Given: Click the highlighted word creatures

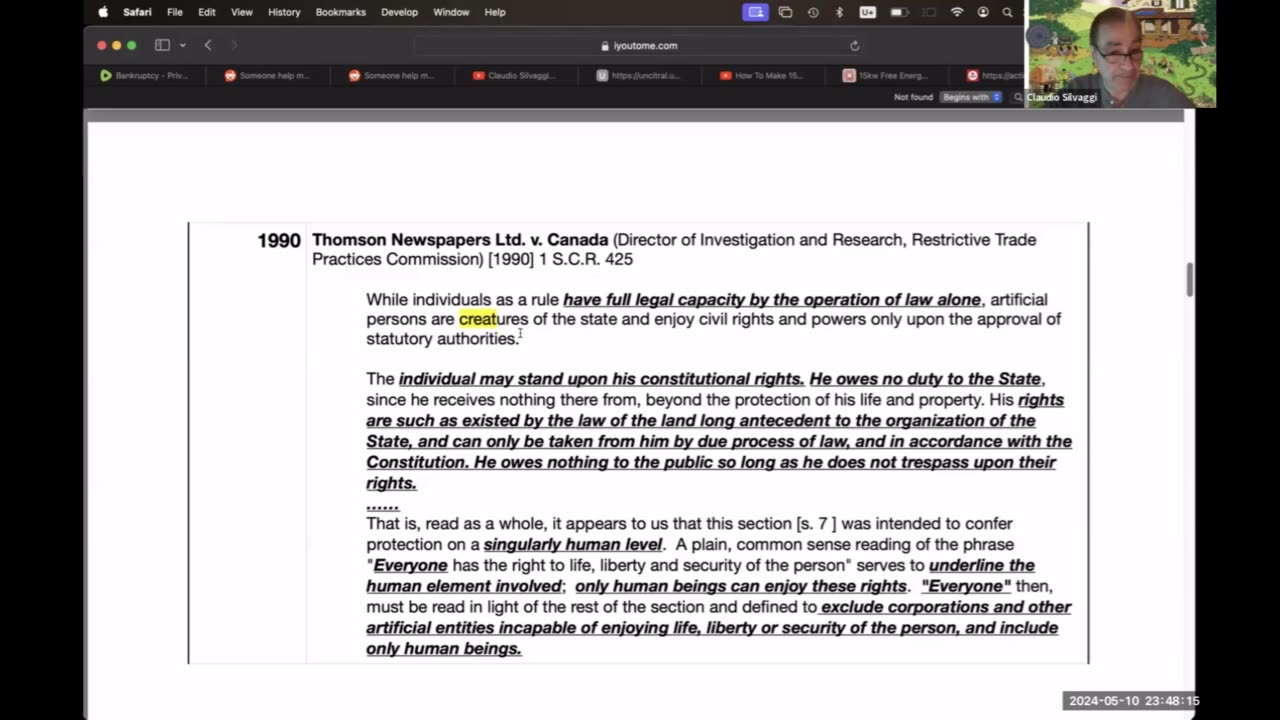Looking at the screenshot, I should tap(493, 319).
